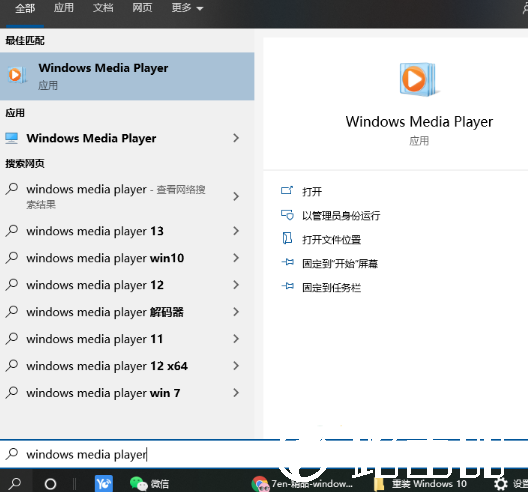Expand arrow for windows media player 解码器
This screenshot has height=492, width=528.
(236, 312)
